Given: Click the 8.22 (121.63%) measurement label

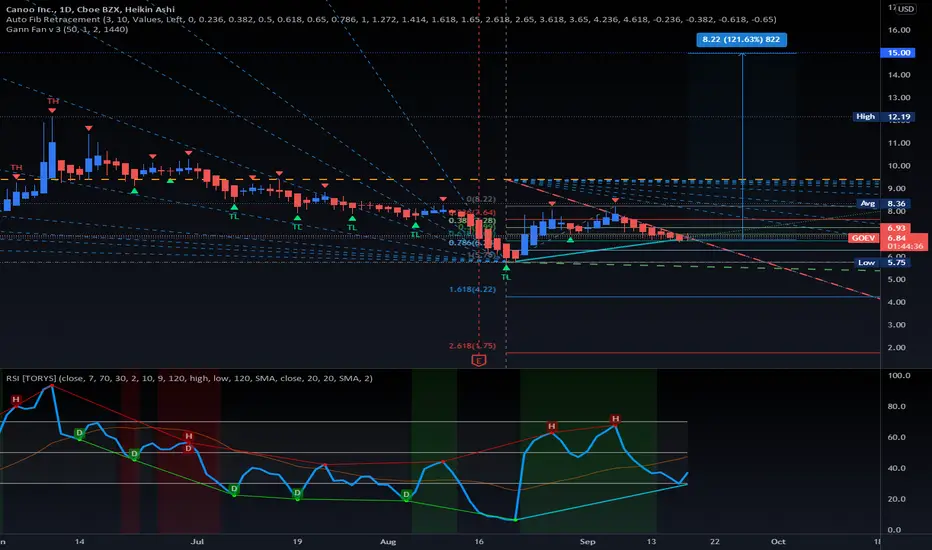Looking at the screenshot, I should pos(741,39).
